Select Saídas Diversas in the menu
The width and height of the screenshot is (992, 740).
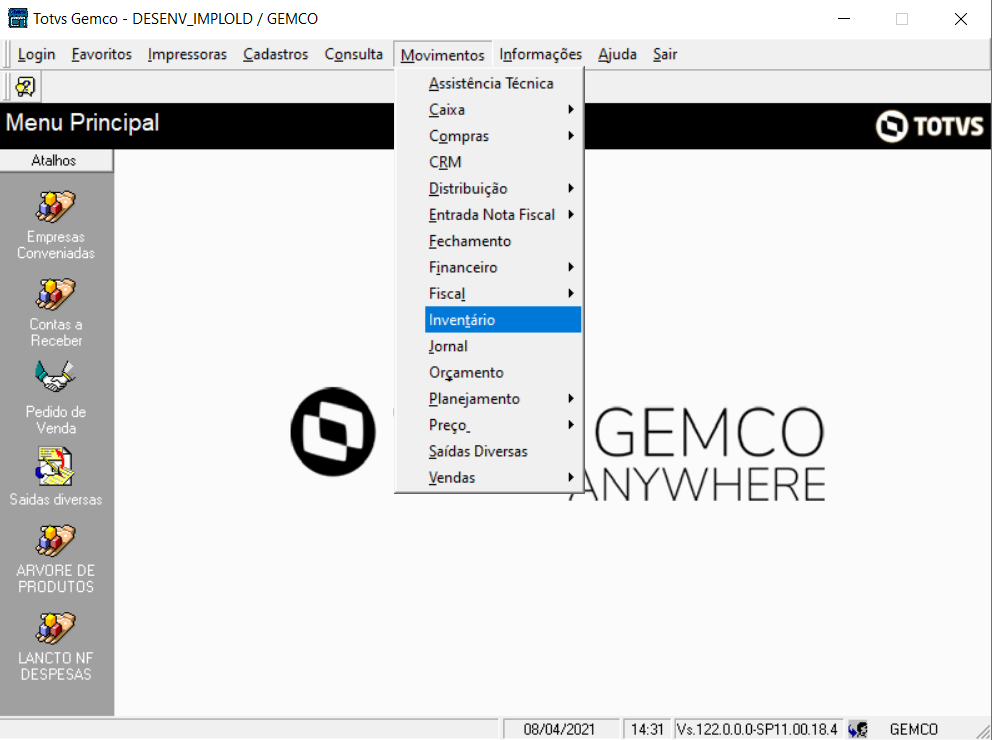coord(503,452)
